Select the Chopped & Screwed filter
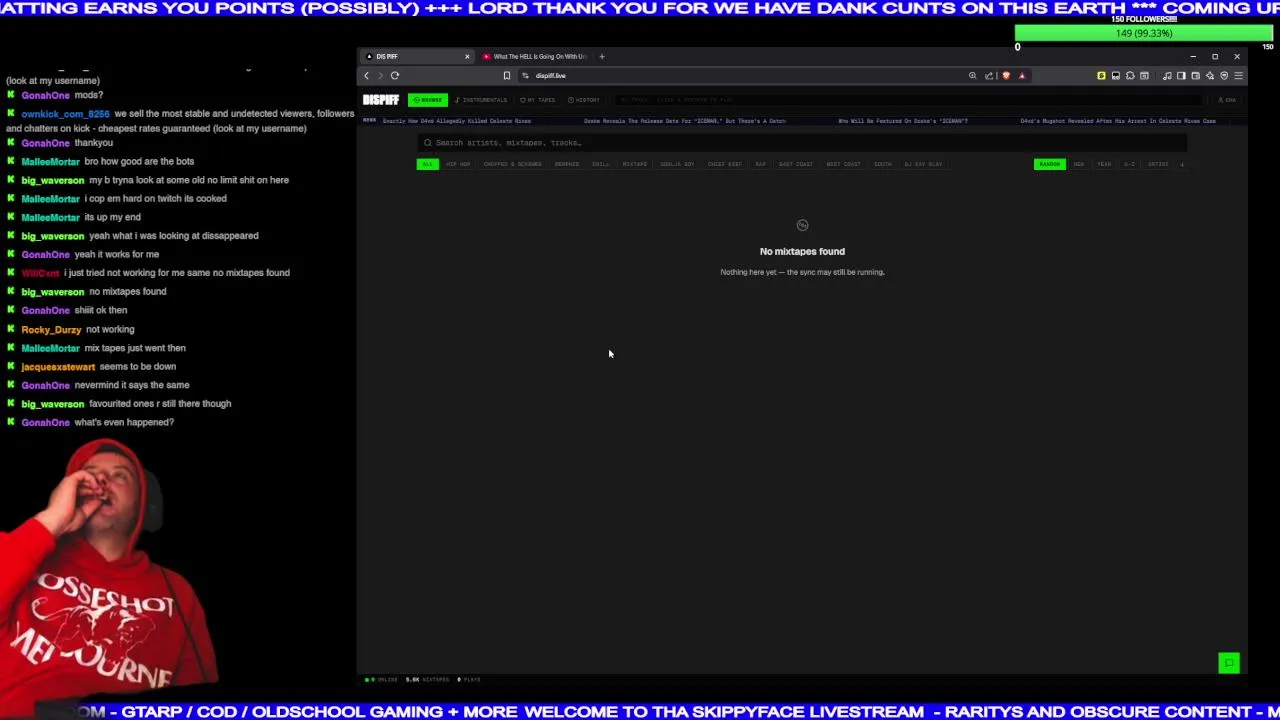The height and width of the screenshot is (720, 1280). pyautogui.click(x=512, y=164)
